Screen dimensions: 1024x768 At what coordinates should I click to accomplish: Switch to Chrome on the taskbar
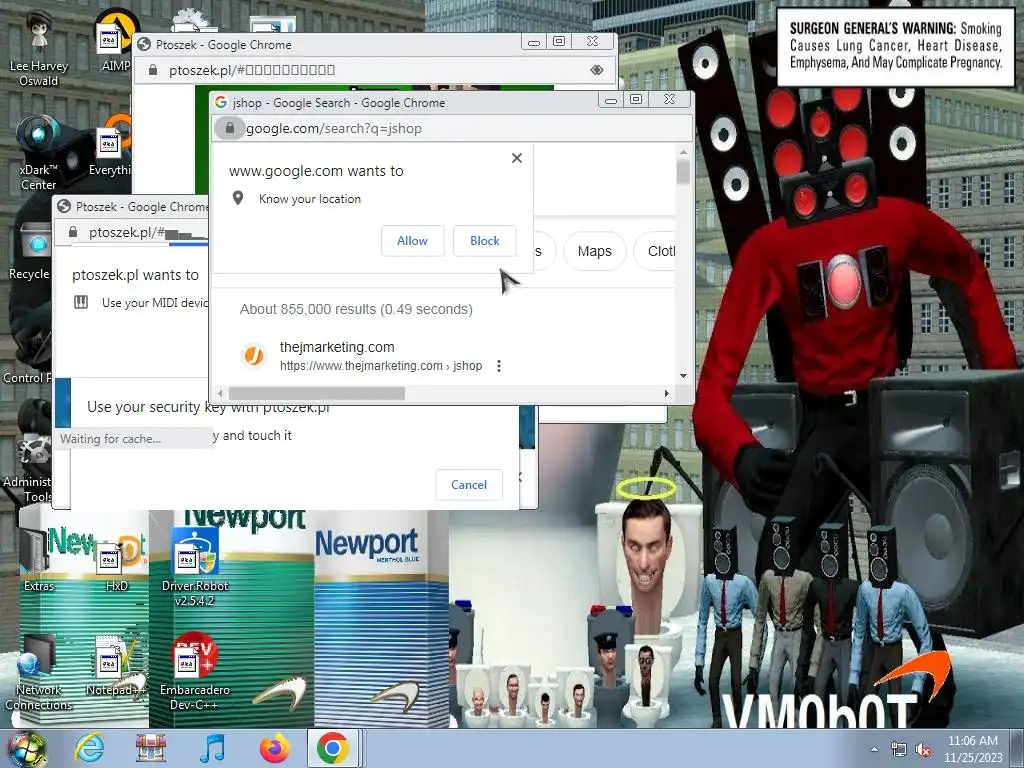coord(333,748)
